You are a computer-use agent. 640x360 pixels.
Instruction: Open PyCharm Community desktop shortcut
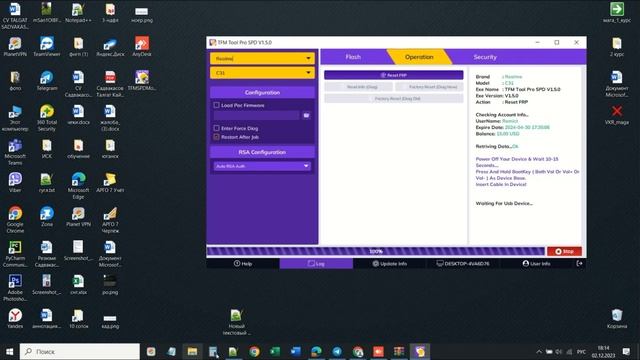15,253
